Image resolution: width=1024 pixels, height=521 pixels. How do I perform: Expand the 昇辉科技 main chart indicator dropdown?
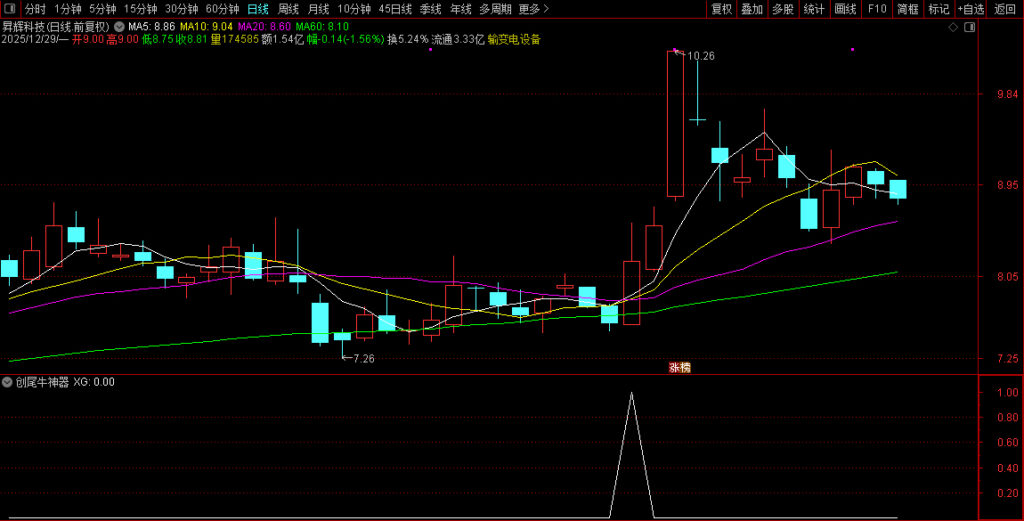click(x=120, y=27)
